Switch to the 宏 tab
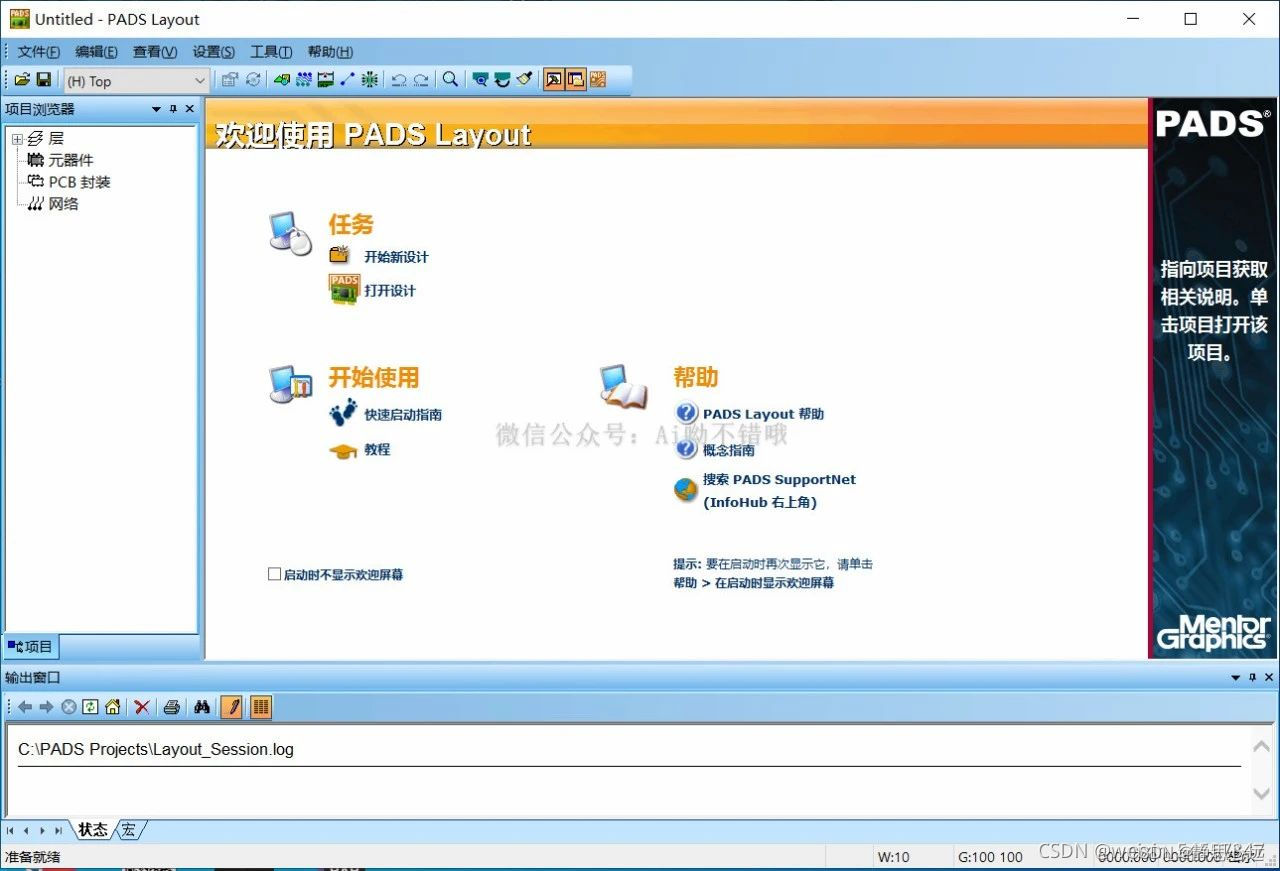 click(x=127, y=829)
